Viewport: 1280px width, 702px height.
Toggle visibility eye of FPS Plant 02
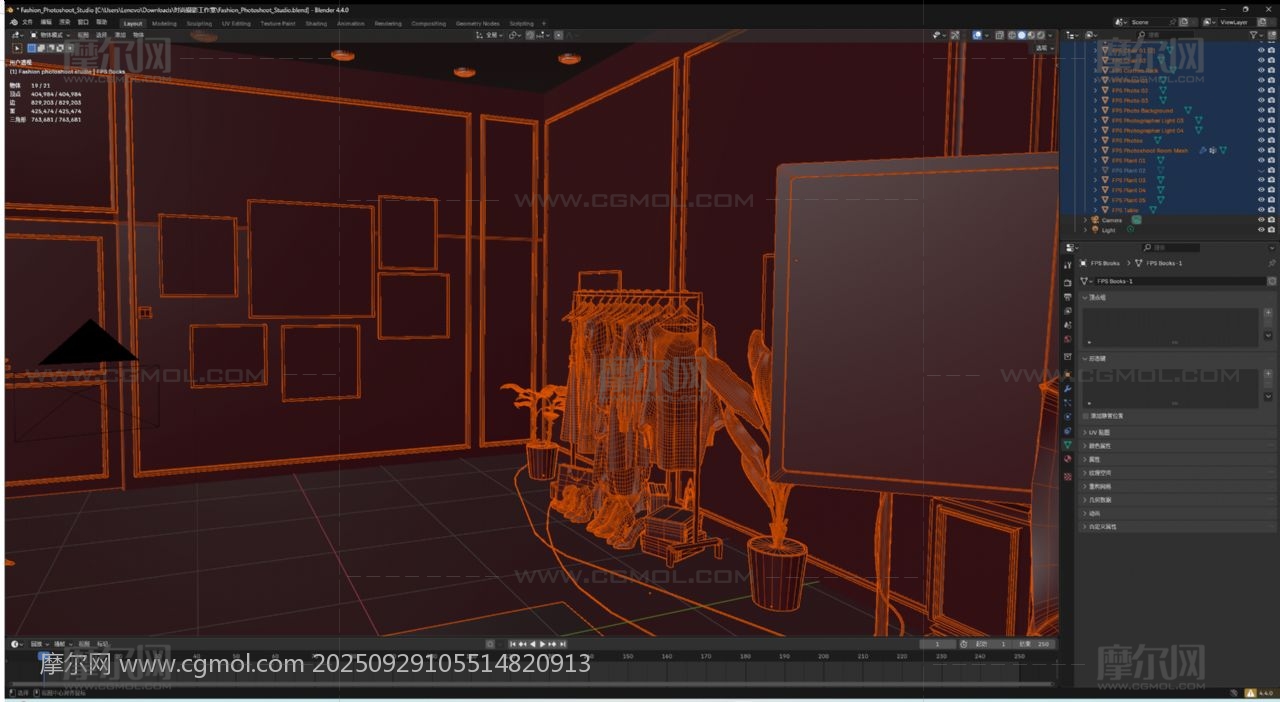1260,170
